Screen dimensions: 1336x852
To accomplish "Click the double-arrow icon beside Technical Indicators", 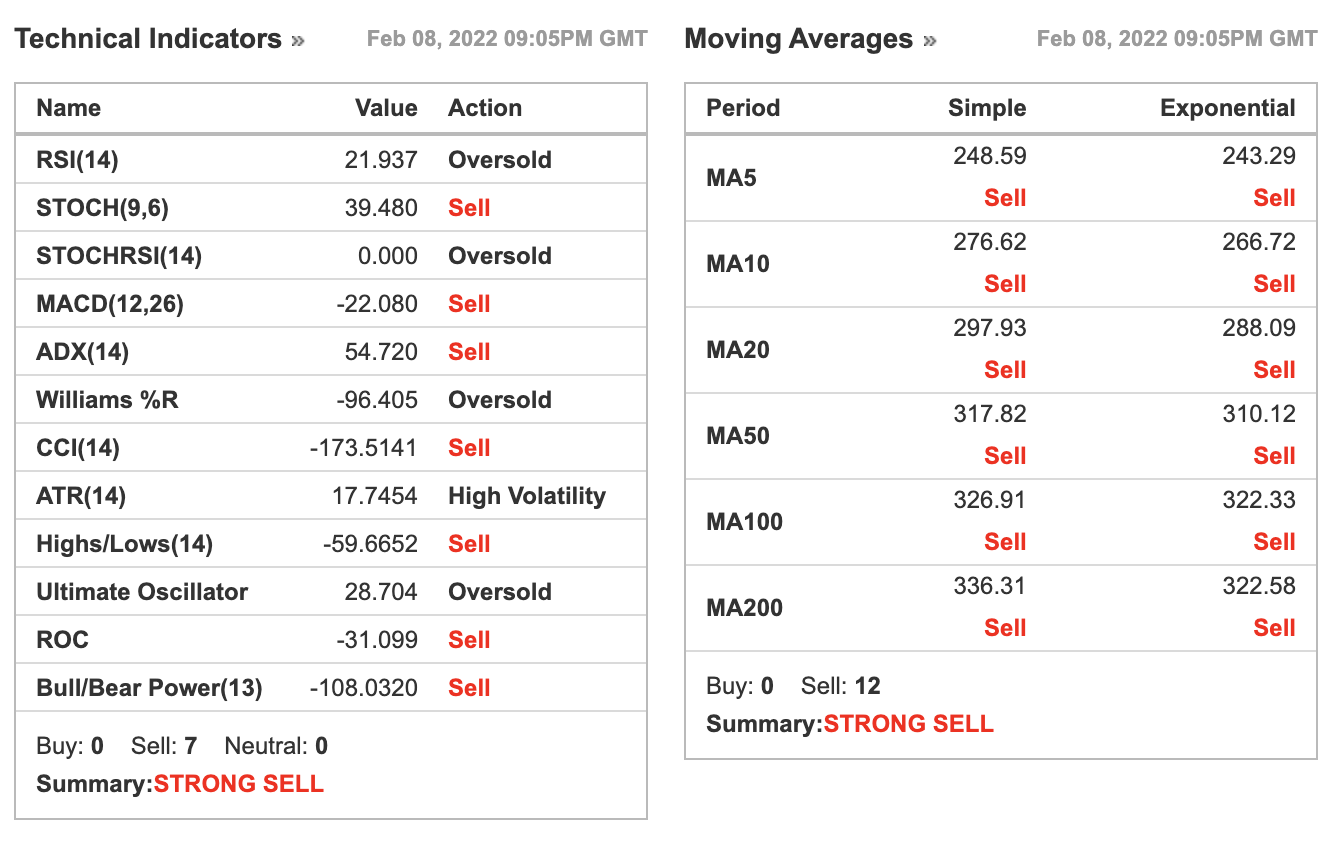I will click(298, 41).
